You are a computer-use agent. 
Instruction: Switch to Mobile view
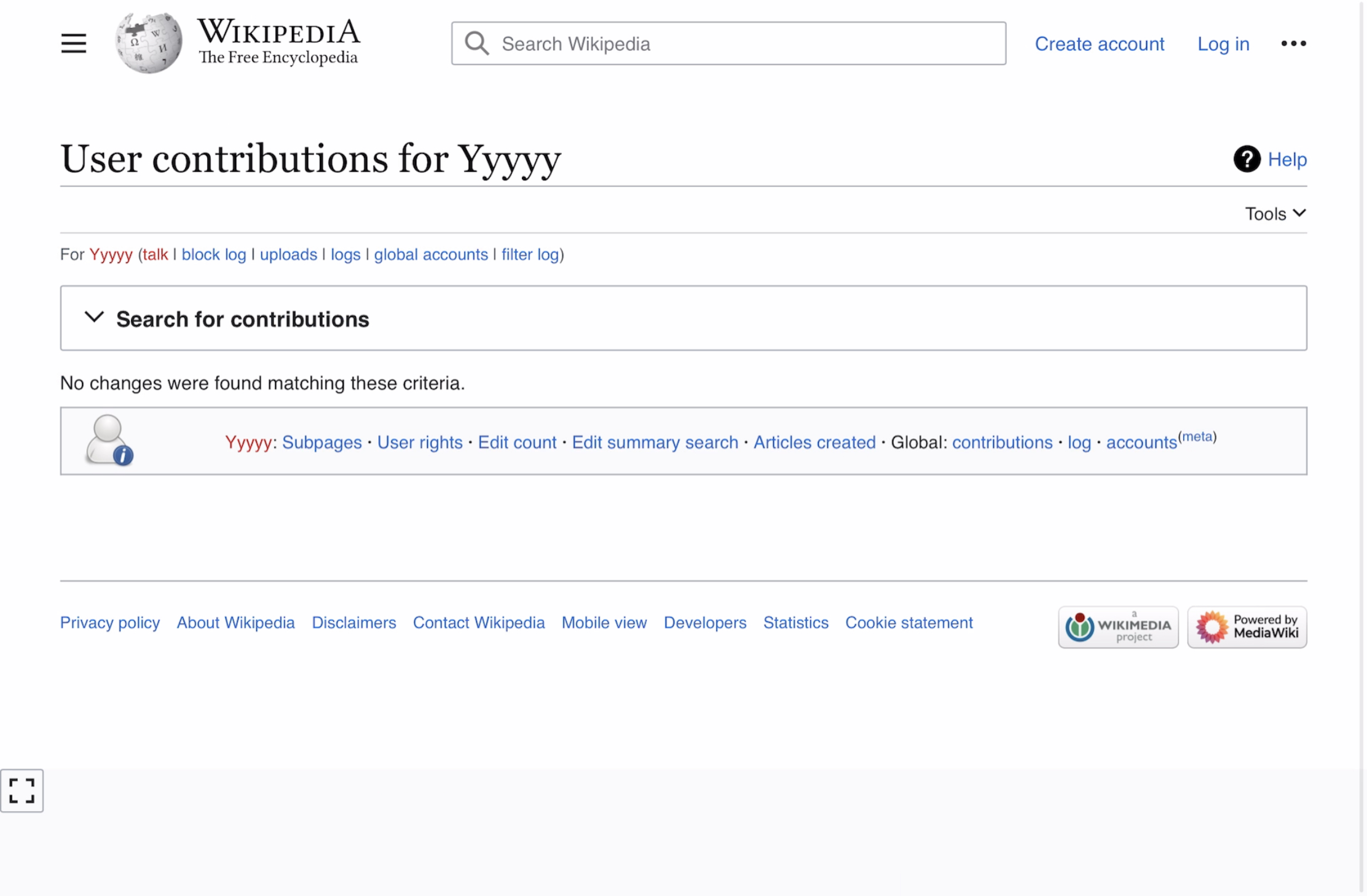pos(604,623)
